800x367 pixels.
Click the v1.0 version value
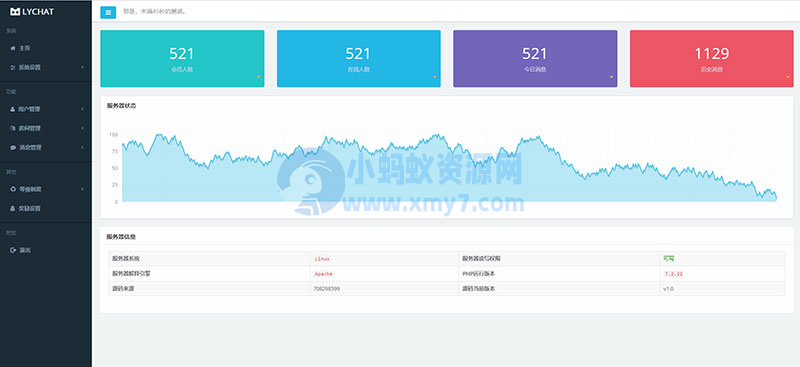tap(668, 289)
